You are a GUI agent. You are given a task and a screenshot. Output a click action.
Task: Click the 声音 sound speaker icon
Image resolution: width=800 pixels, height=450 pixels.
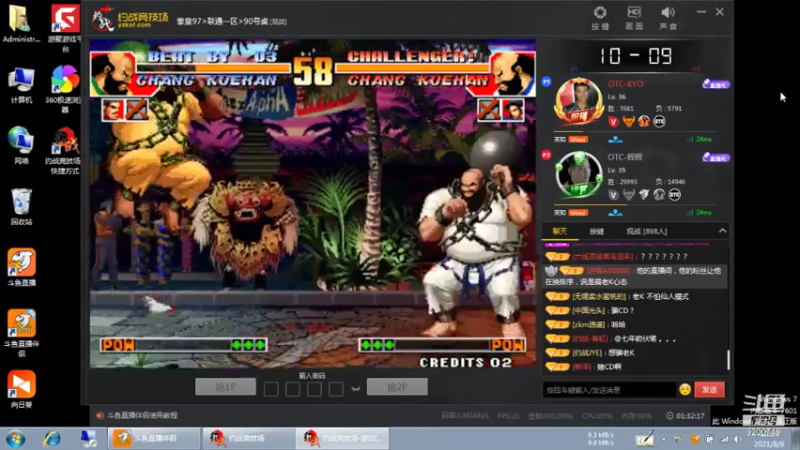(668, 17)
